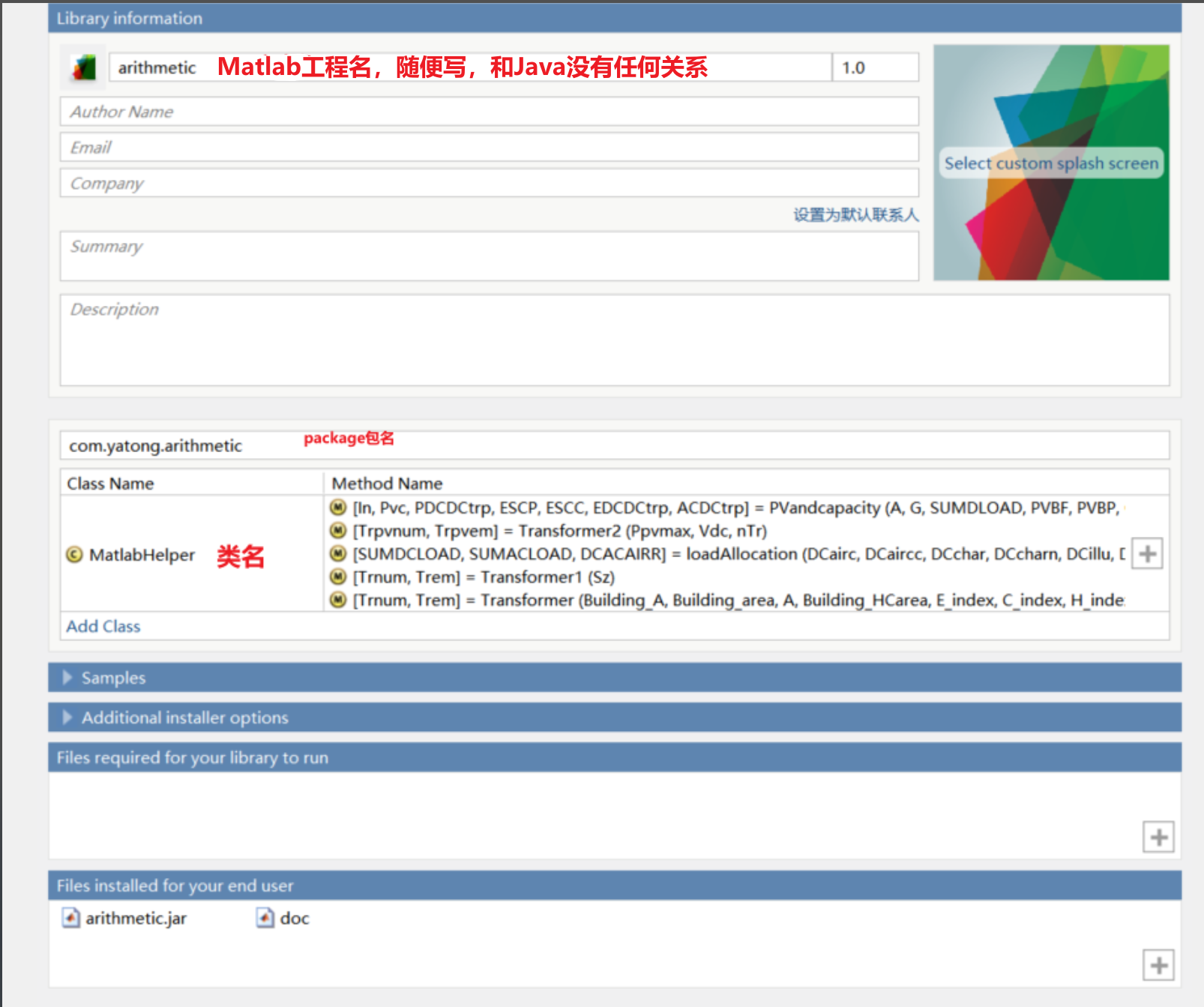This screenshot has width=1204, height=1007.
Task: Click the arithmetic.jar file icon
Action: [70, 918]
